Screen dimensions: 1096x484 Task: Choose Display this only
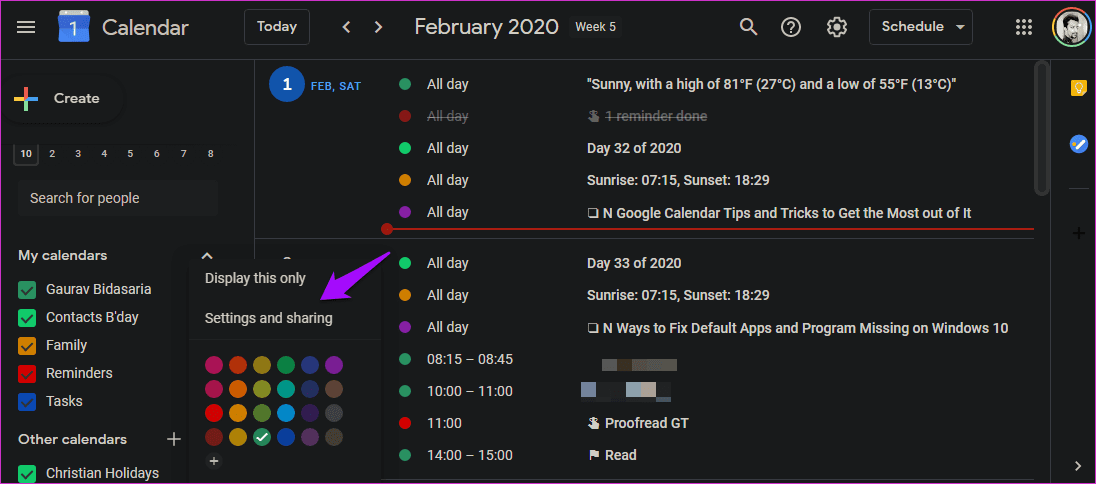(x=255, y=278)
